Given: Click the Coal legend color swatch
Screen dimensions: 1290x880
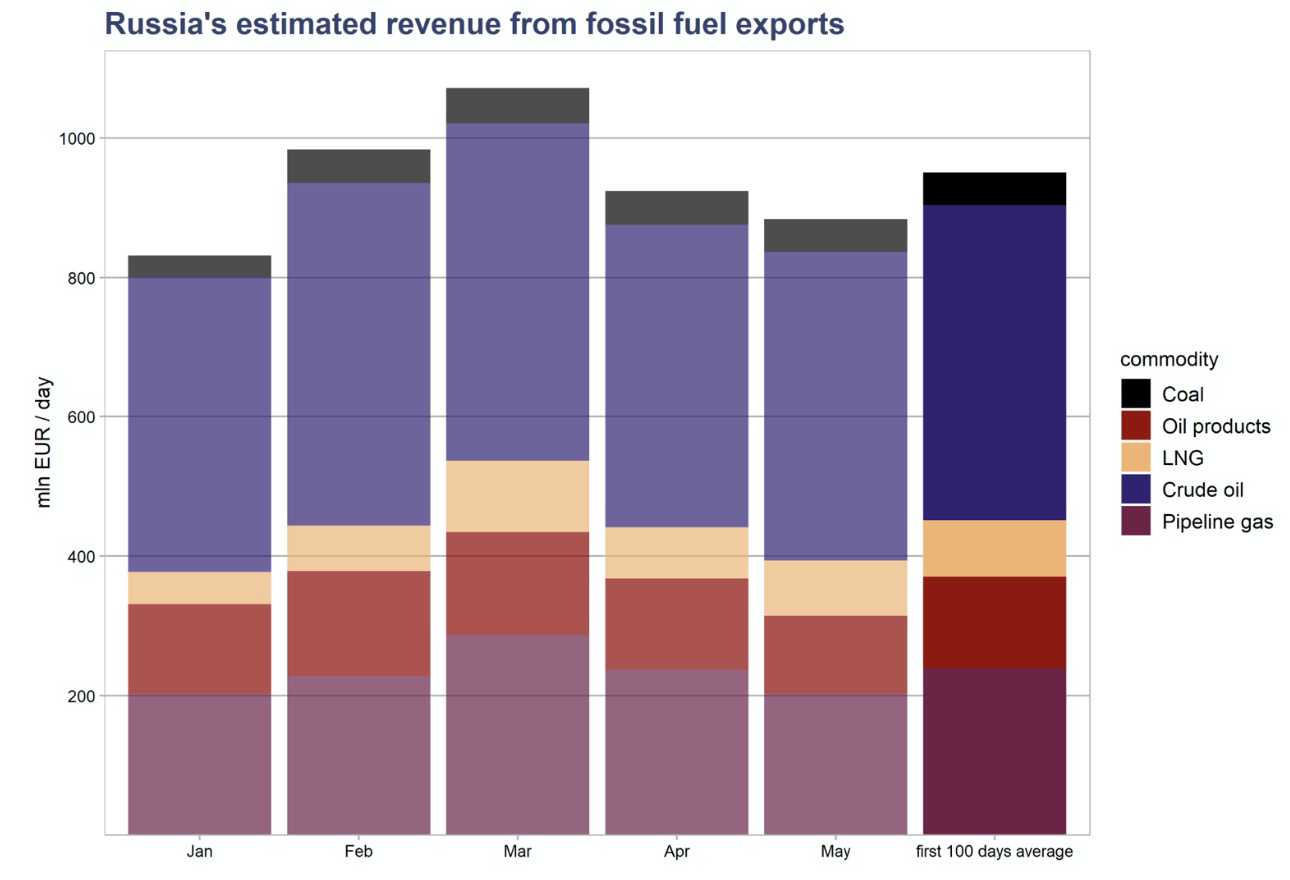Looking at the screenshot, I should (x=1136, y=394).
